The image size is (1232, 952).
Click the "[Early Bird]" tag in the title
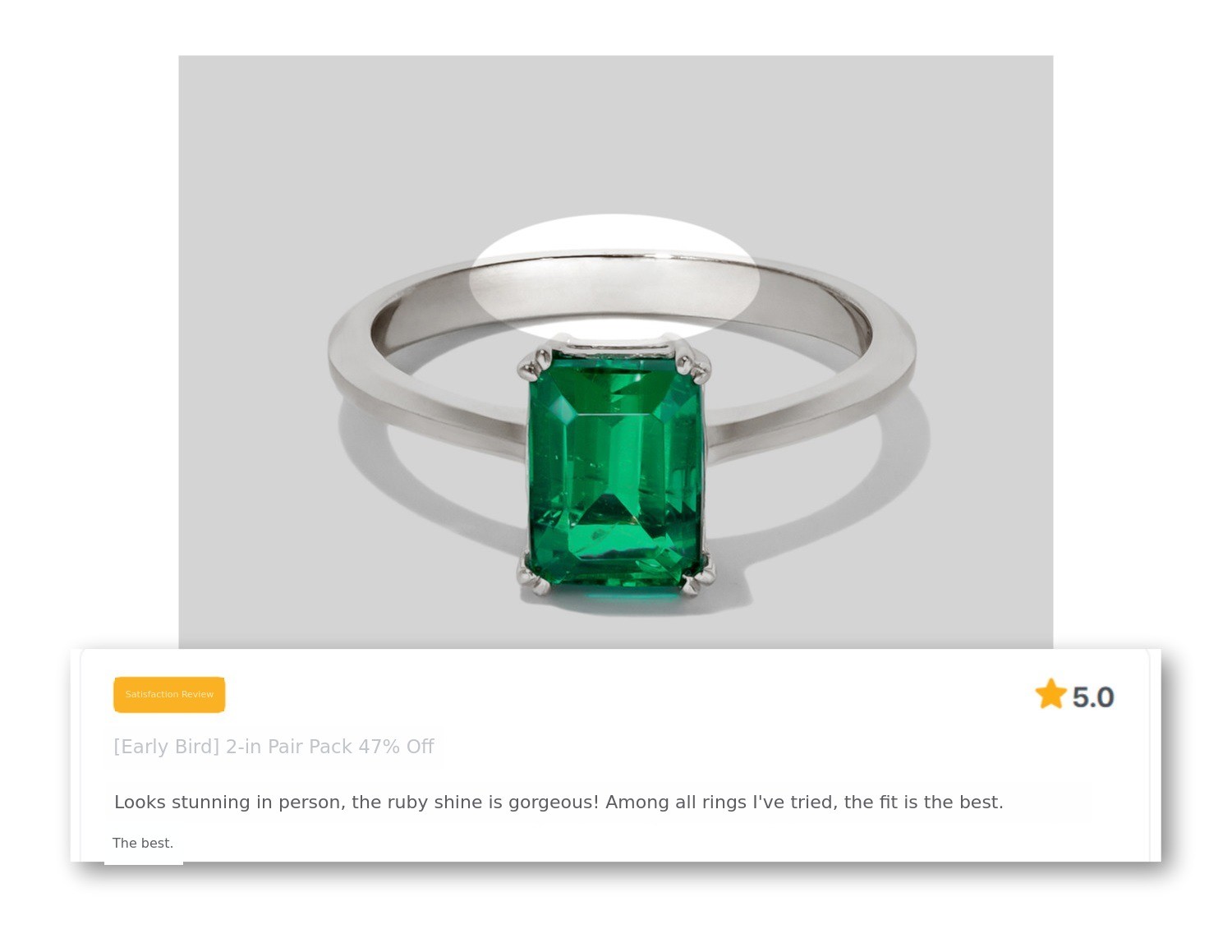click(x=167, y=747)
